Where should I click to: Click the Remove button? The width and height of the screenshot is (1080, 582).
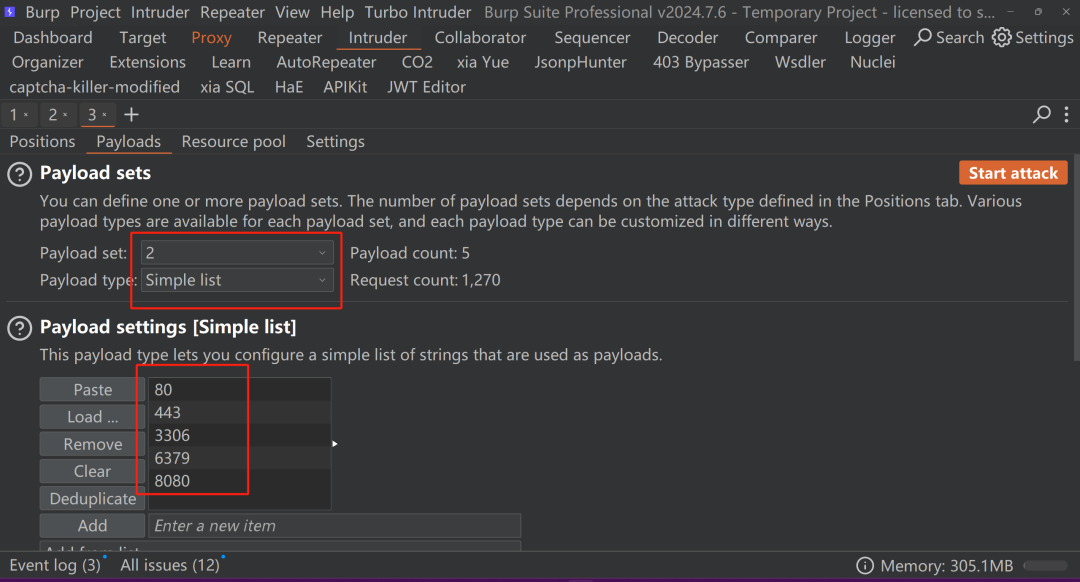[x=92, y=444]
